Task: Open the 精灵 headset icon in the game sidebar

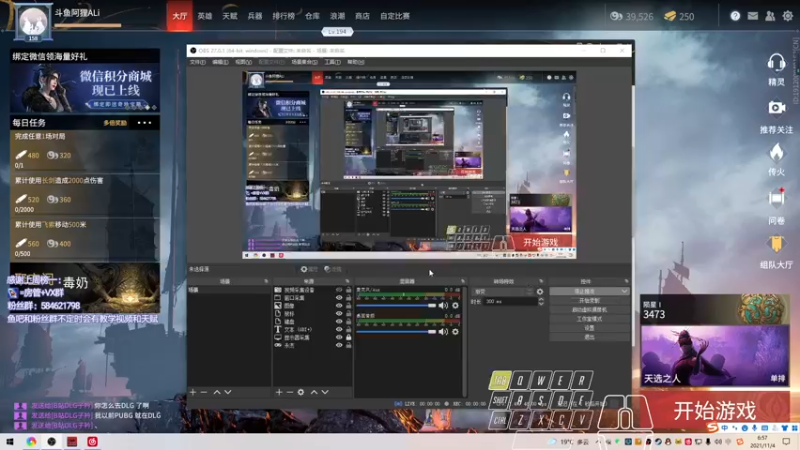Action: [776, 63]
